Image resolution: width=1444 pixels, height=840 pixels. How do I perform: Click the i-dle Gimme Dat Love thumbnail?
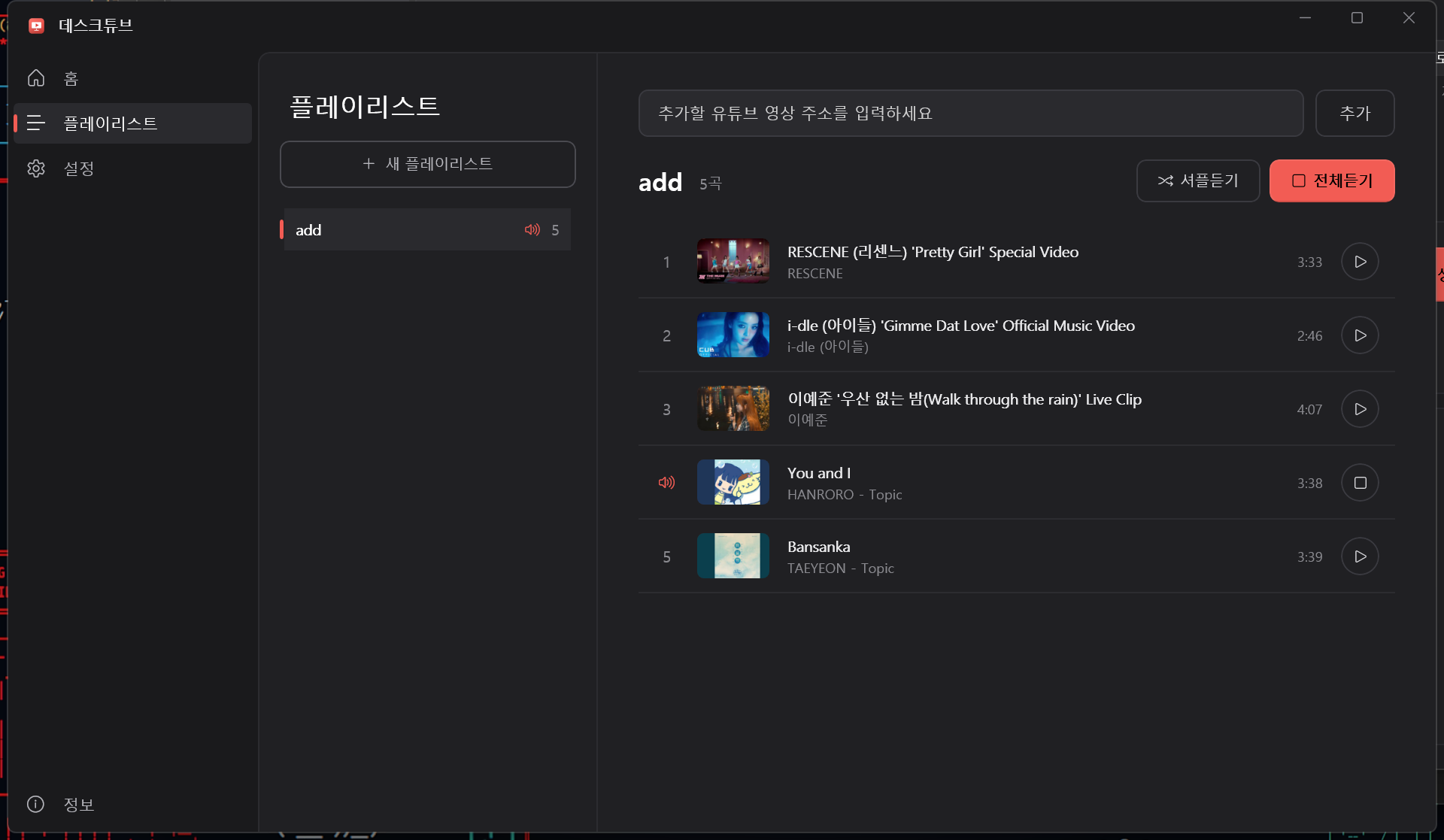(733, 335)
